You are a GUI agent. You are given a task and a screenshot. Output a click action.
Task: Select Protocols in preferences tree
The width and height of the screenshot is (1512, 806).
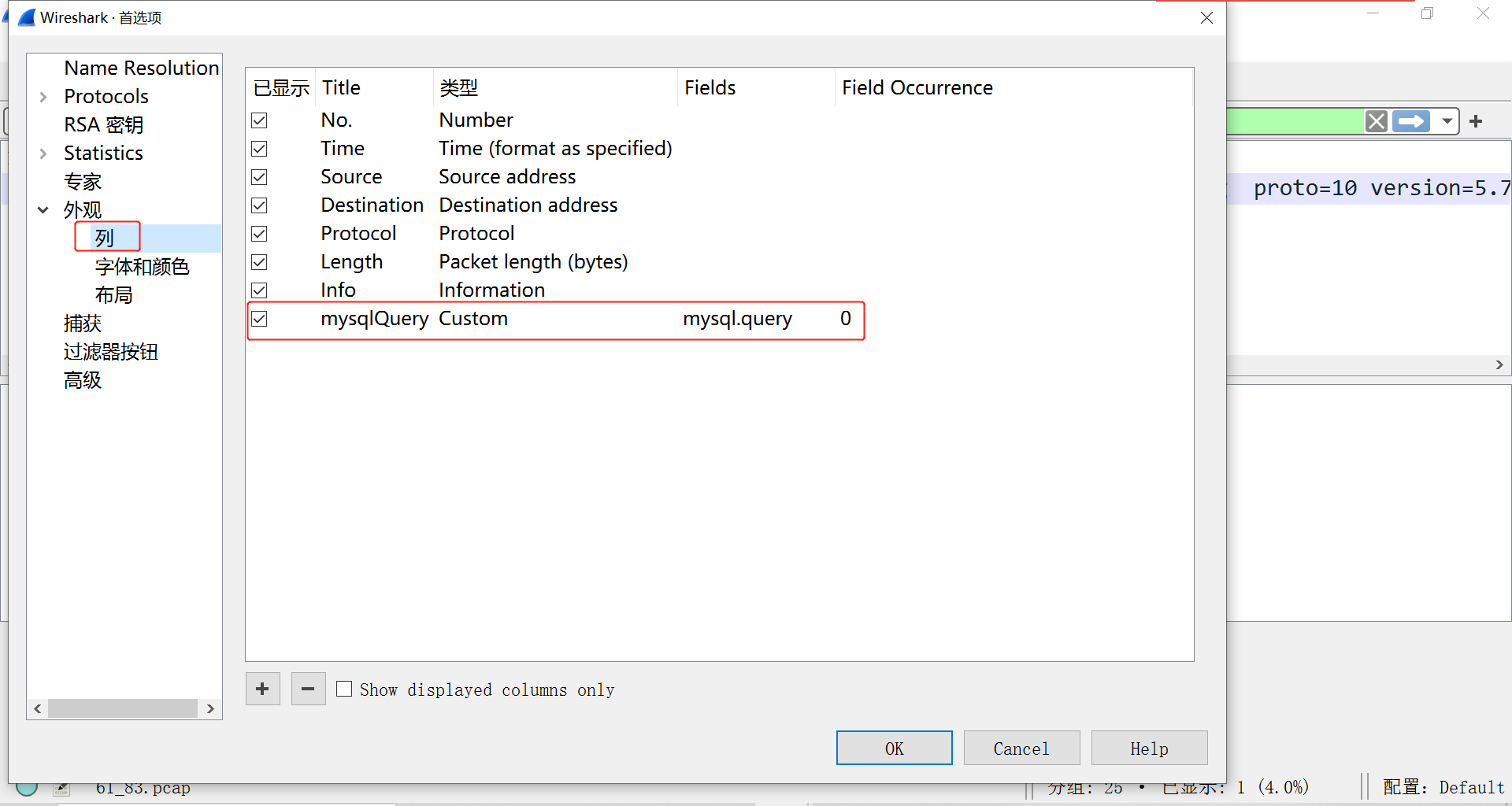point(106,97)
